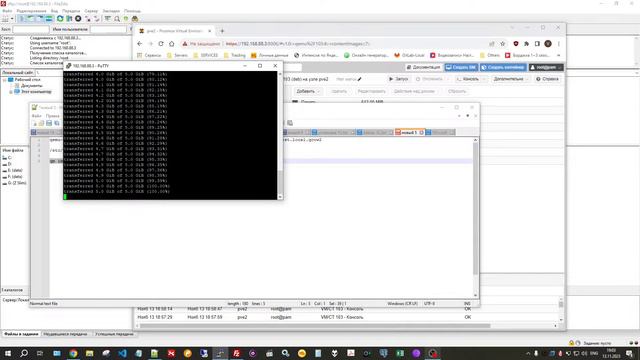Select Документы in FileZilla local tree
The height and width of the screenshot is (360, 640).
tap(31, 86)
